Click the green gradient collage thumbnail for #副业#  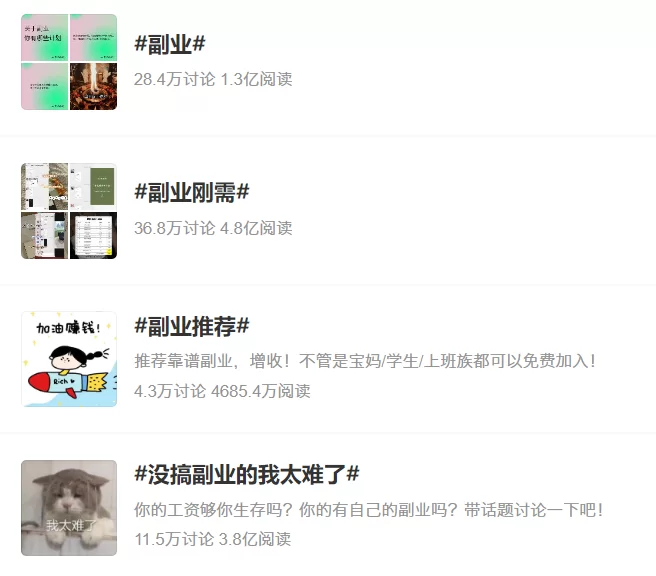[69, 62]
